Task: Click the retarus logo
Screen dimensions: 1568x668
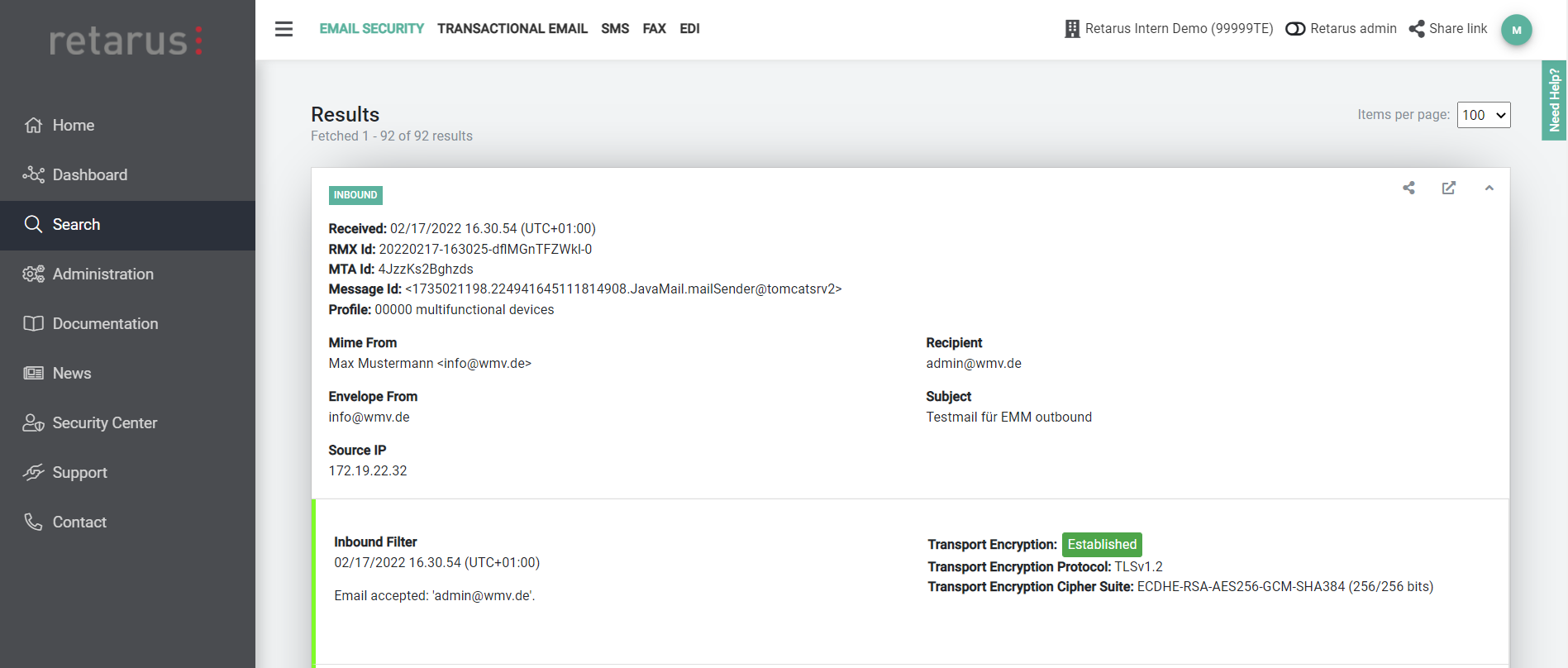Action: (126, 41)
